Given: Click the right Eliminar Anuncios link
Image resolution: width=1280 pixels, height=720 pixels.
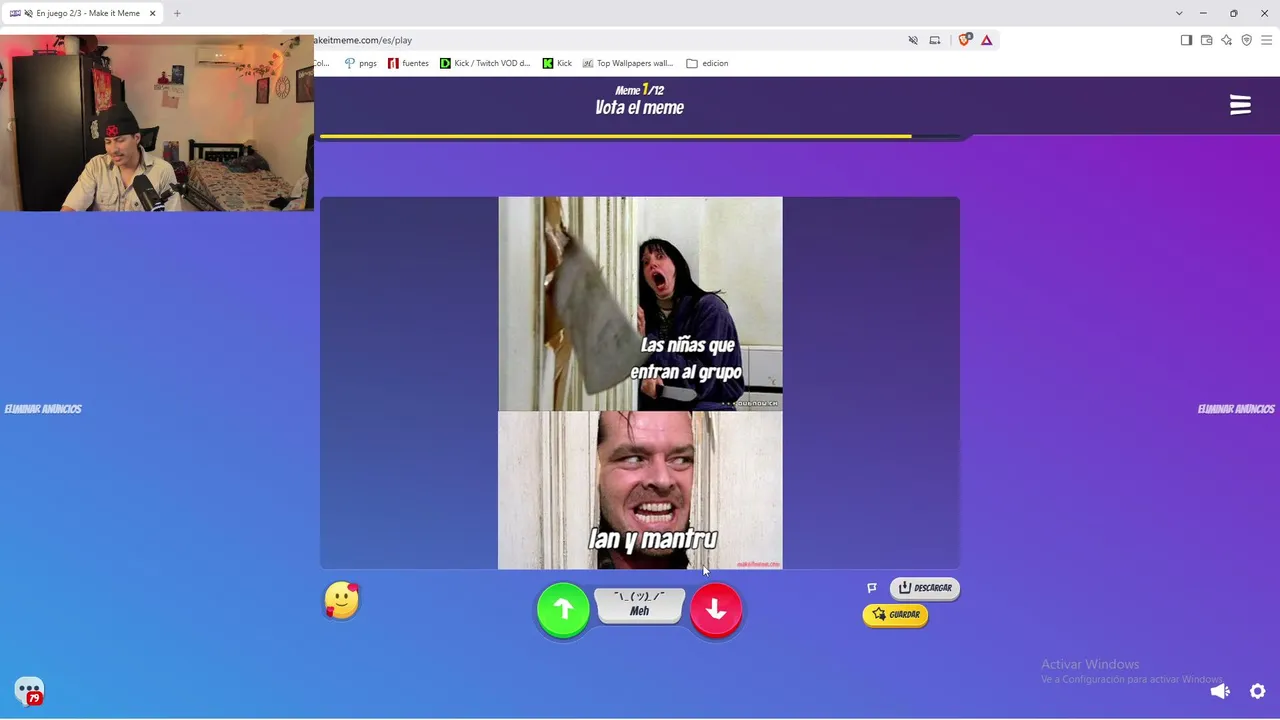Looking at the screenshot, I should [x=1236, y=409].
